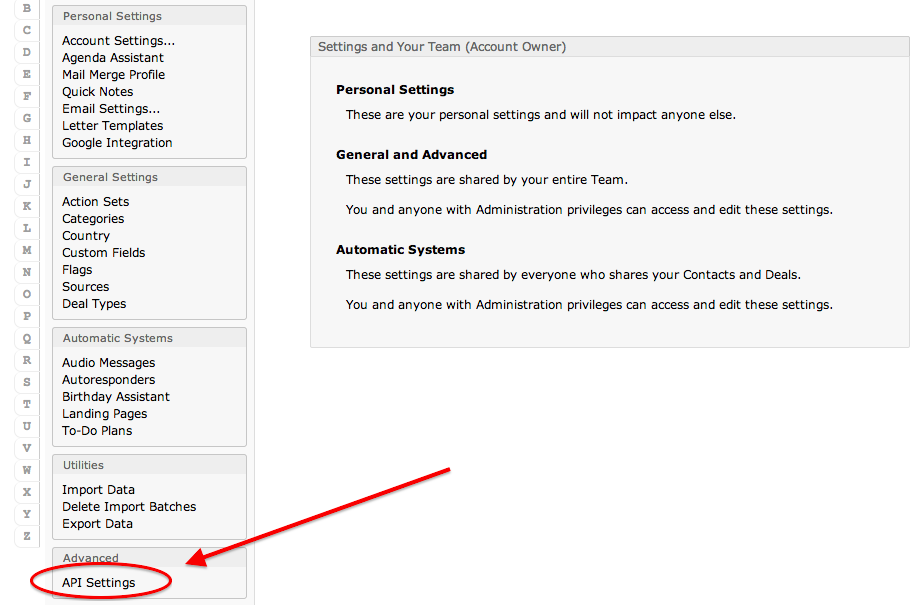Open Email Settings link
This screenshot has width=917, height=605.
click(x=111, y=109)
